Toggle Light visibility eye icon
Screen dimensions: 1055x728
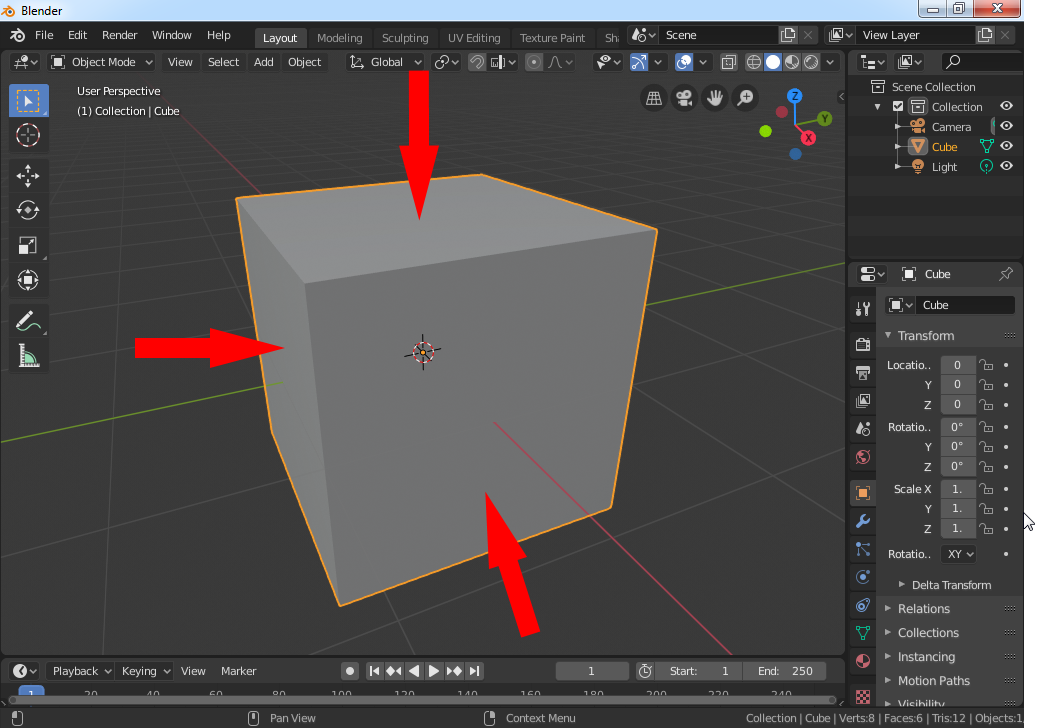tap(1007, 167)
